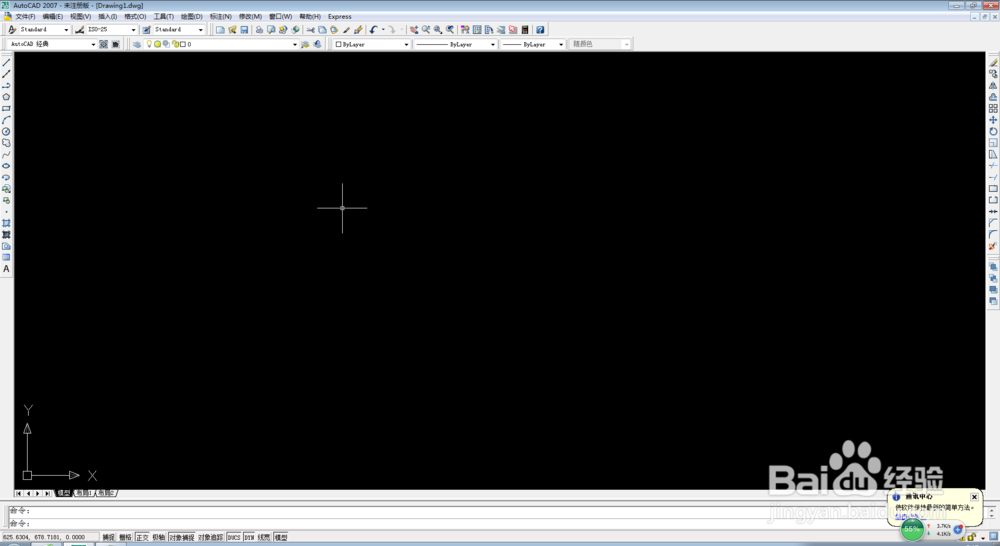Open the ByLayer linetype dropdown

[493, 44]
